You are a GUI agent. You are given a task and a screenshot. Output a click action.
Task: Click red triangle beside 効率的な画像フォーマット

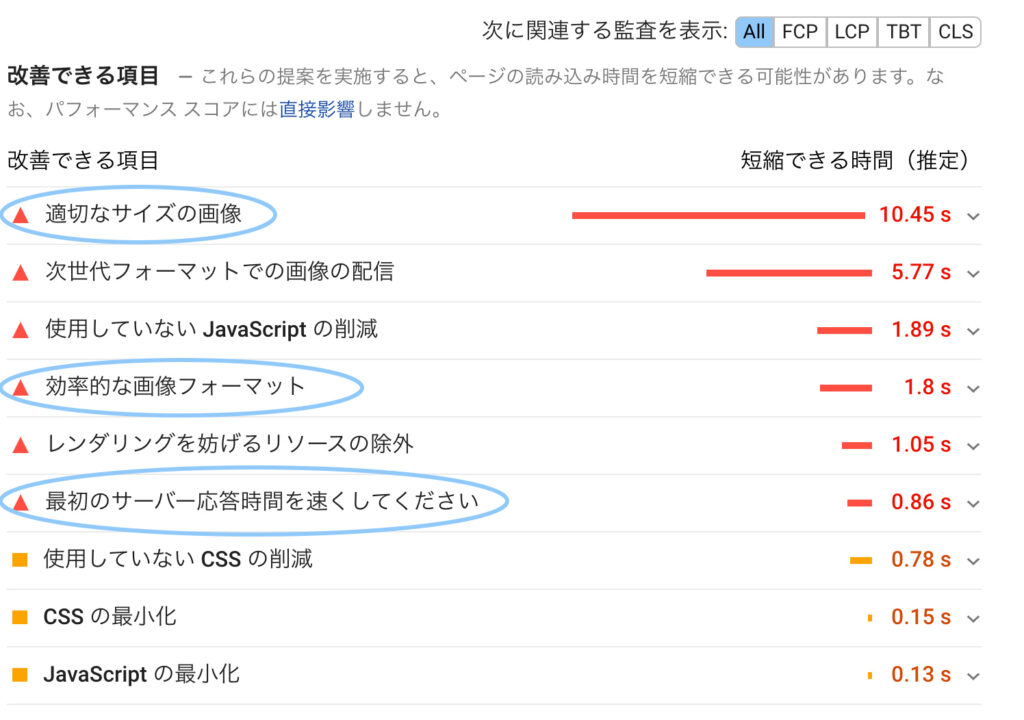pos(21,387)
